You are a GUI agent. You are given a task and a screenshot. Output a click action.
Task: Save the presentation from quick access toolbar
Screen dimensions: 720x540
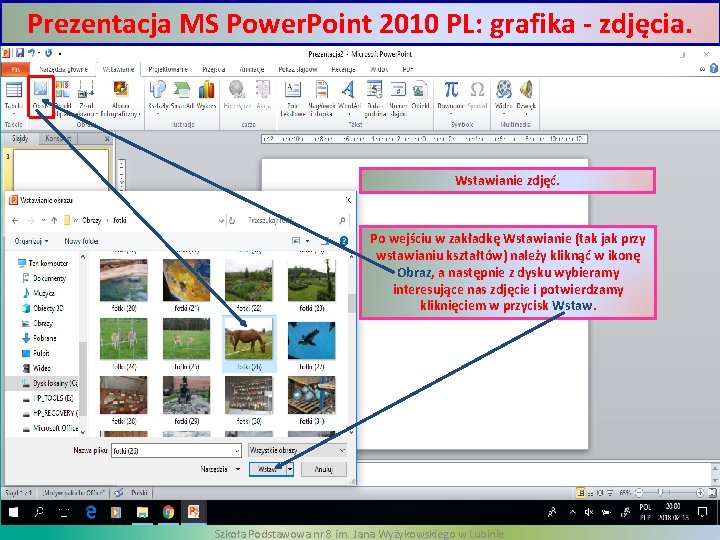point(20,53)
